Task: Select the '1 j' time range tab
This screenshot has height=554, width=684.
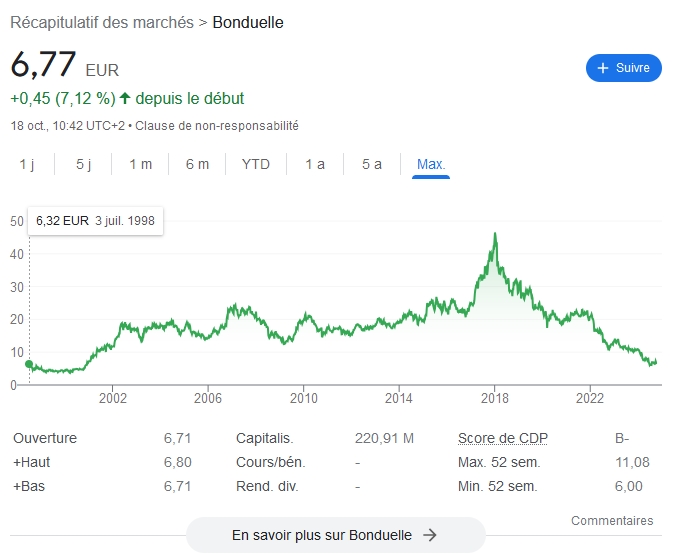Action: [x=27, y=164]
